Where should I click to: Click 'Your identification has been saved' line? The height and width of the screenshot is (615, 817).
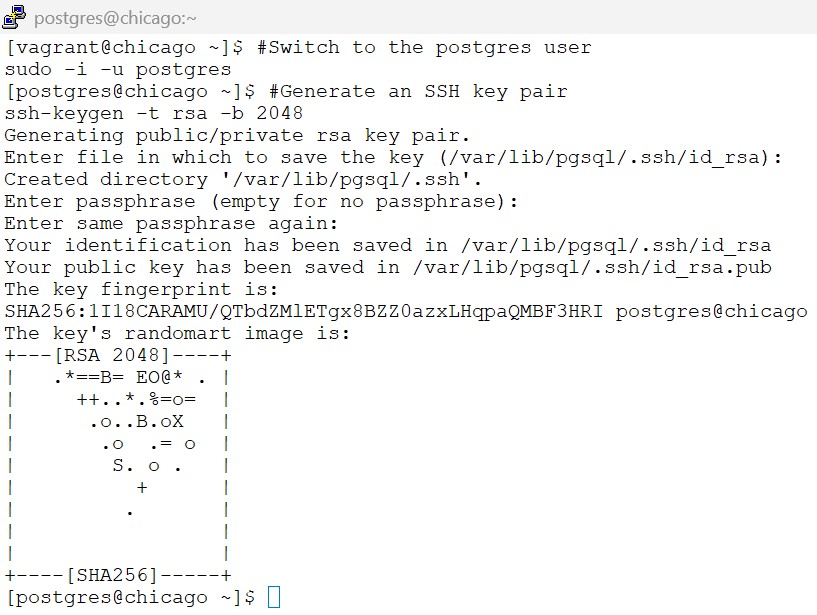(x=388, y=245)
